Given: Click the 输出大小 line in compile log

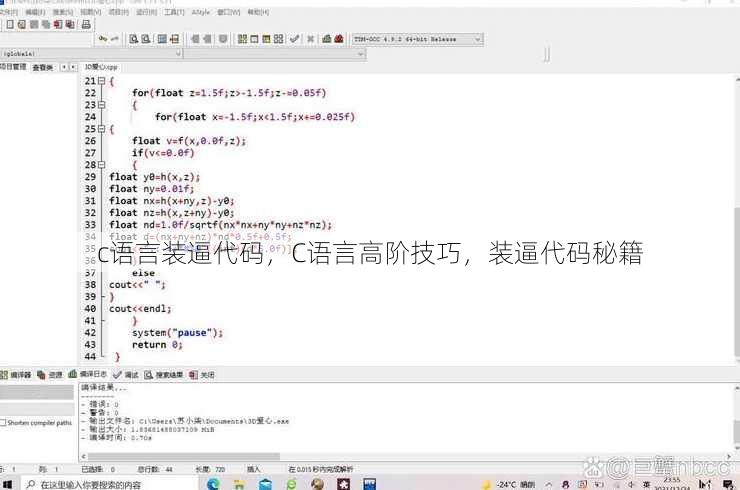Looking at the screenshot, I should coord(148,429).
